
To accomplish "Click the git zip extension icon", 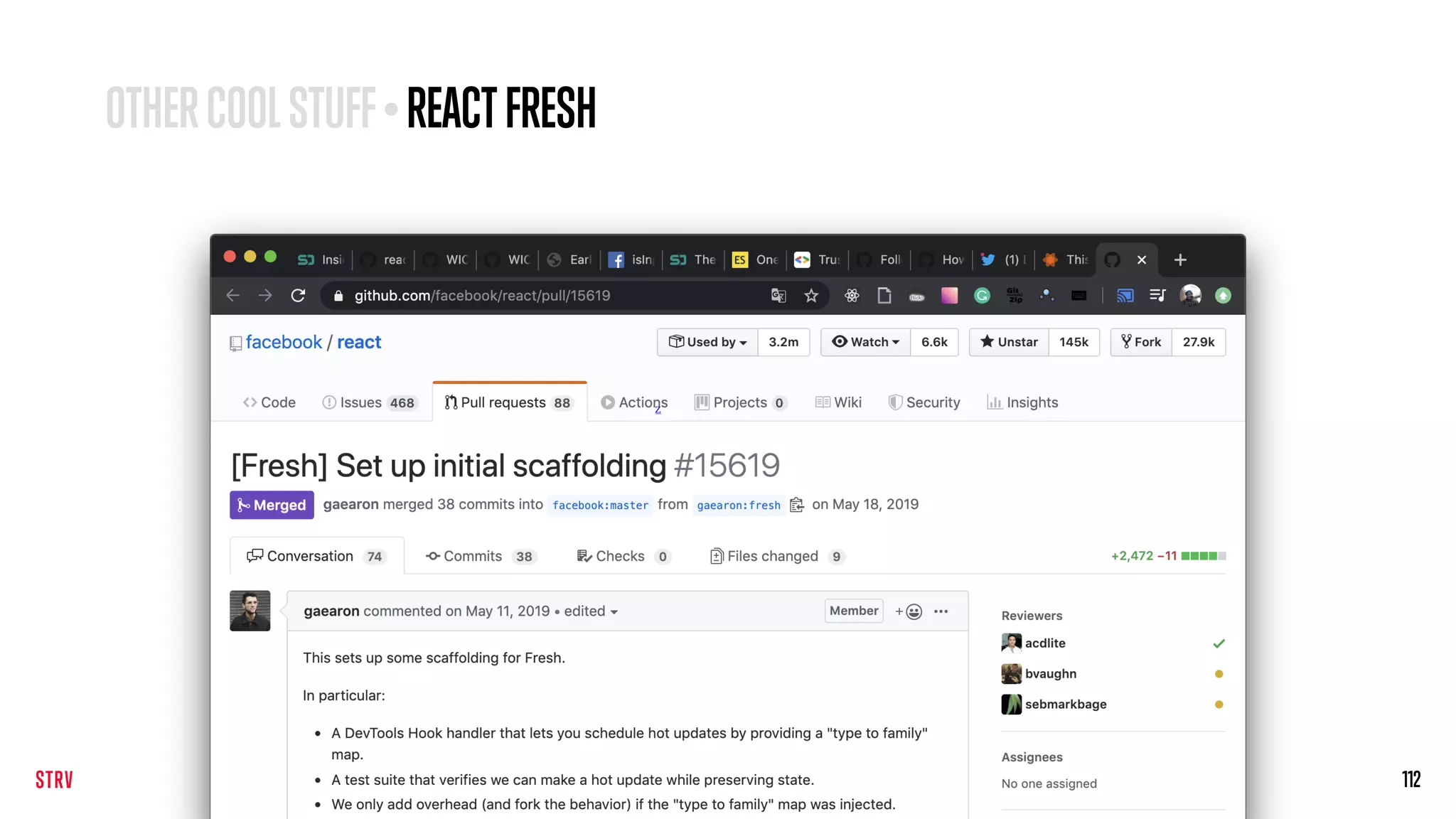I will click(x=1015, y=296).
